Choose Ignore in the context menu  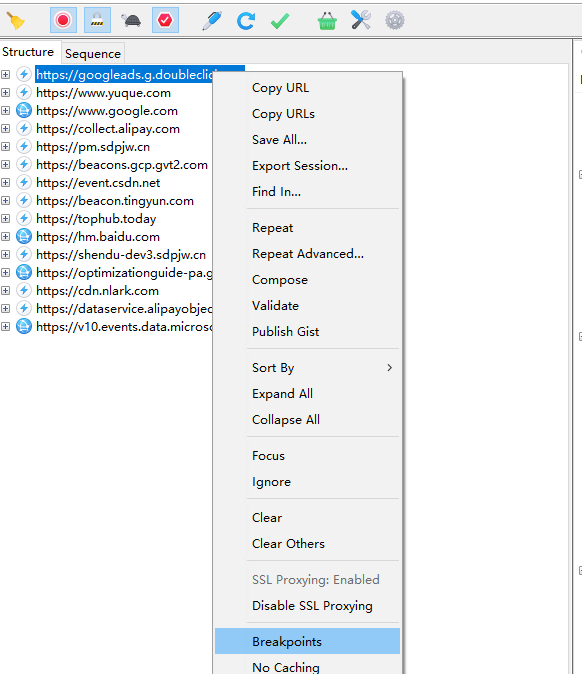click(x=307, y=482)
